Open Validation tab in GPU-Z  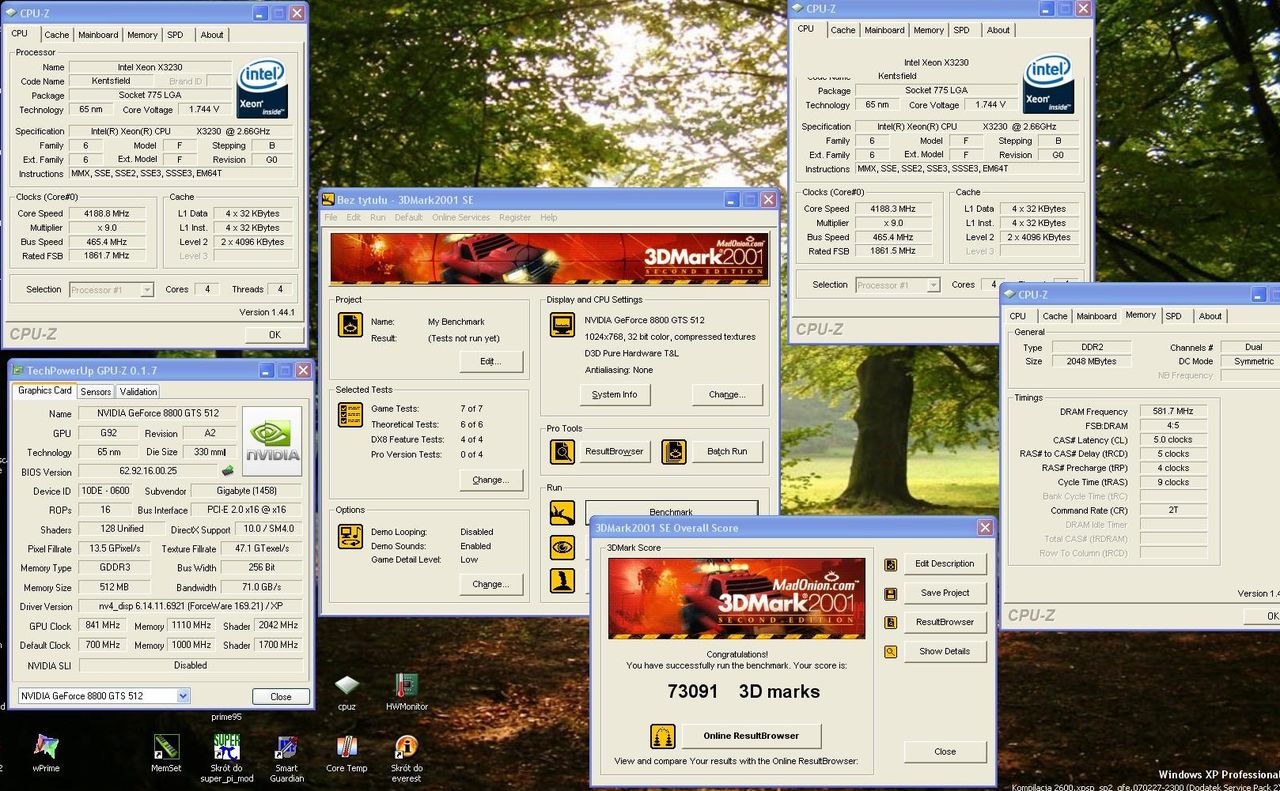click(x=138, y=392)
